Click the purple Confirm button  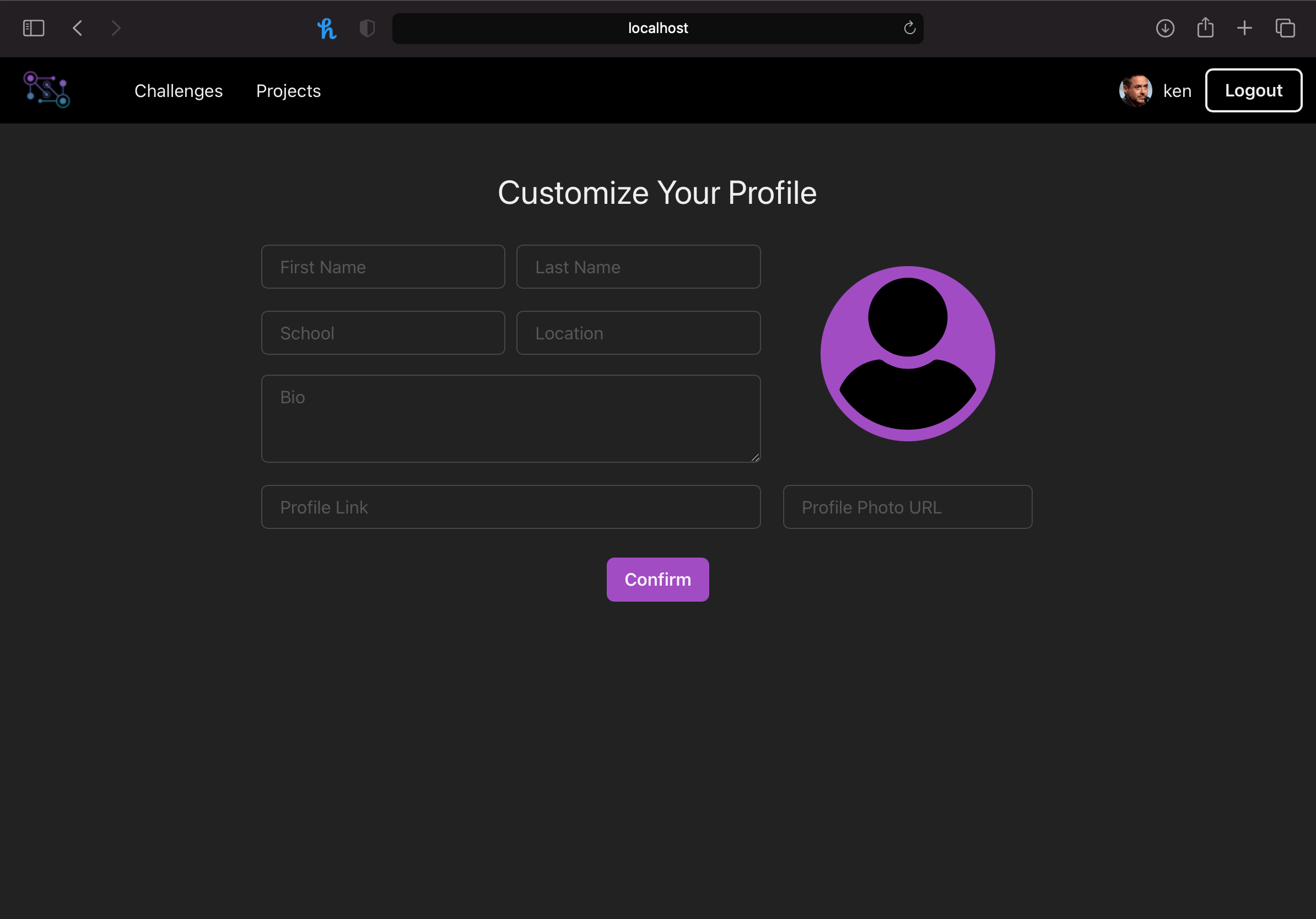(x=657, y=579)
